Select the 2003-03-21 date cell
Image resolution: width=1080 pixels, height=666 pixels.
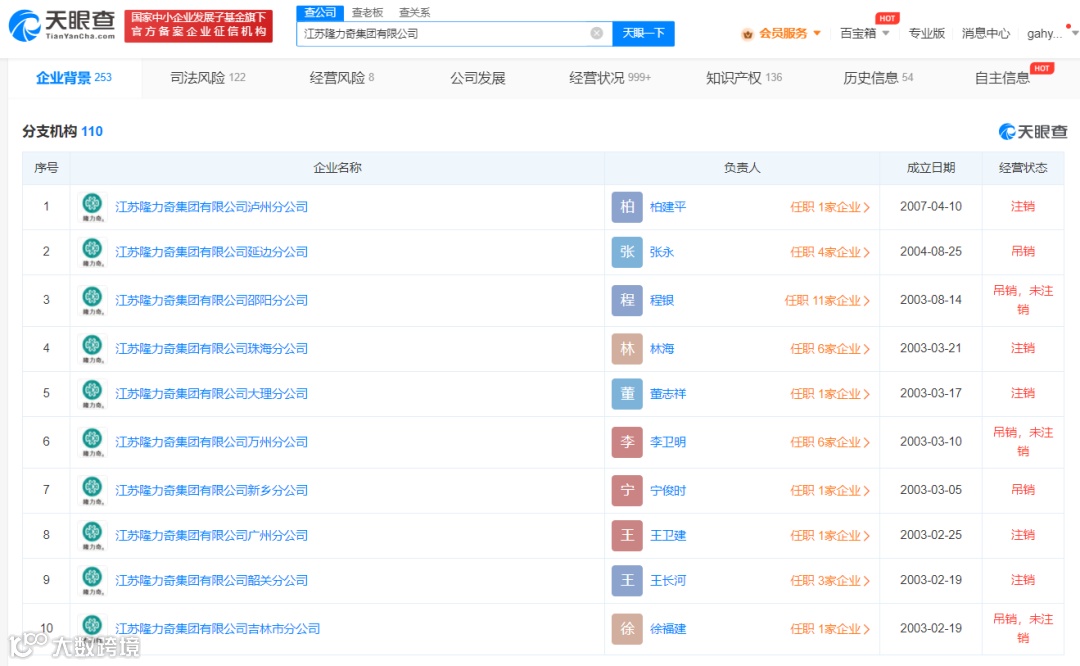coord(931,348)
